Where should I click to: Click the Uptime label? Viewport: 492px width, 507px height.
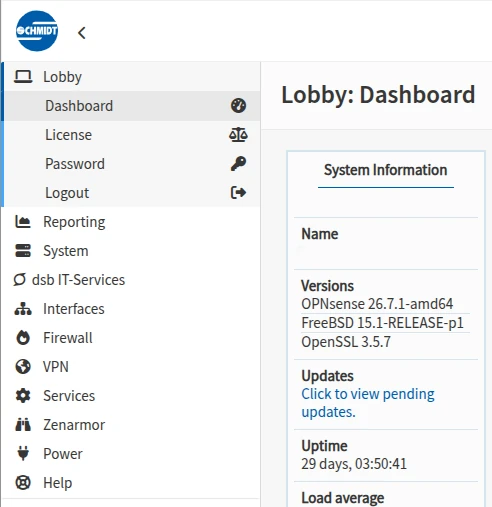point(324,446)
